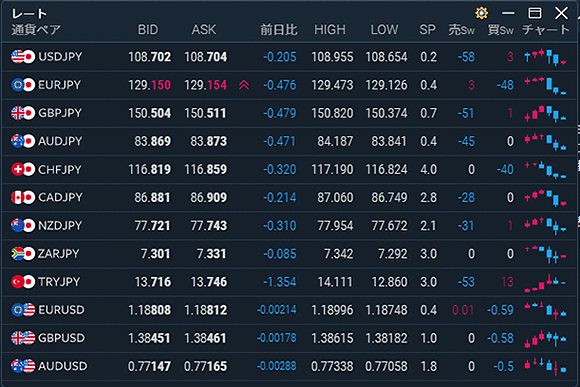The width and height of the screenshot is (580, 387).
Task: Open the AUDUSD mini chart
Action: [545, 367]
